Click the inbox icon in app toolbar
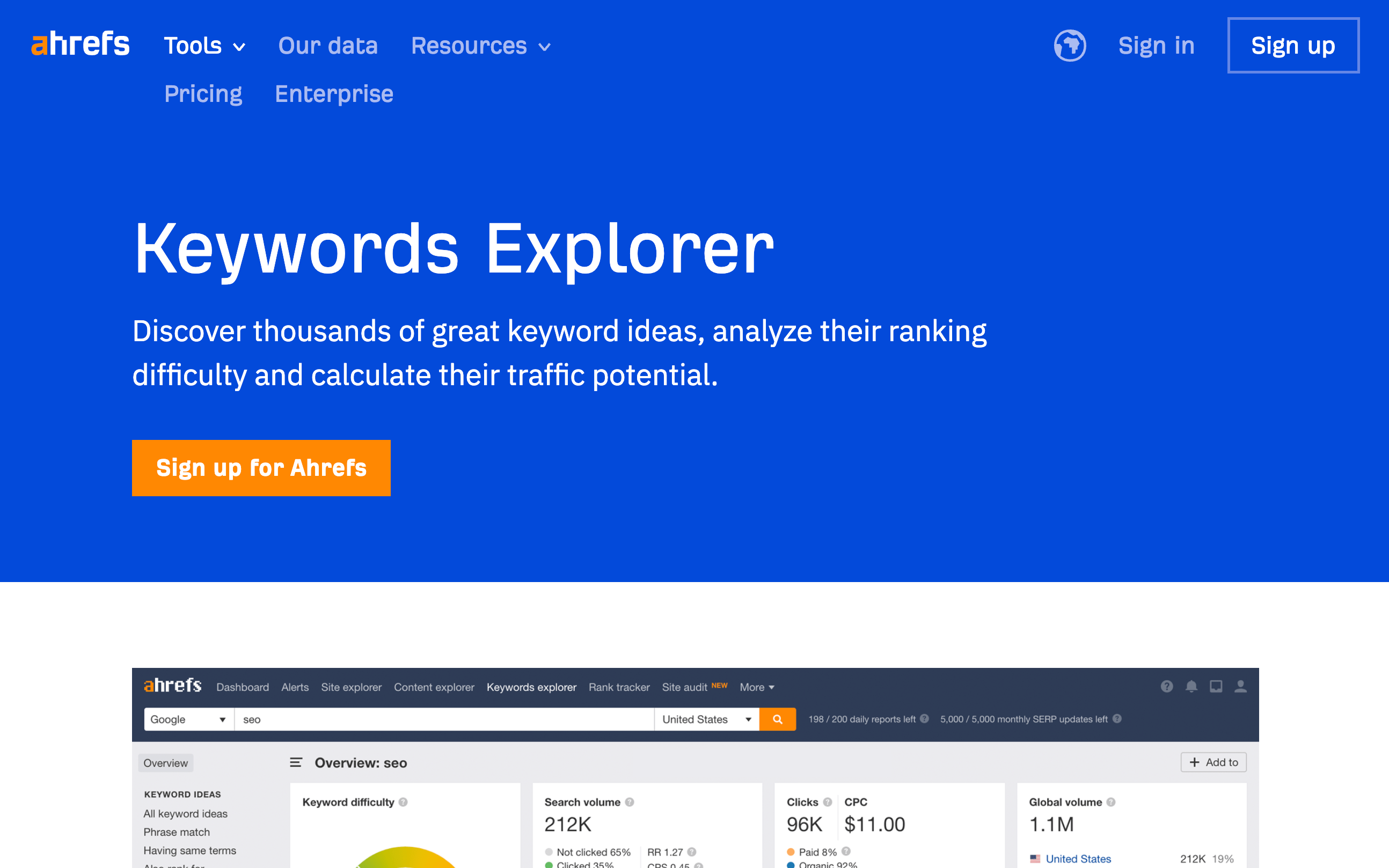Image resolution: width=1389 pixels, height=868 pixels. coord(1216,687)
